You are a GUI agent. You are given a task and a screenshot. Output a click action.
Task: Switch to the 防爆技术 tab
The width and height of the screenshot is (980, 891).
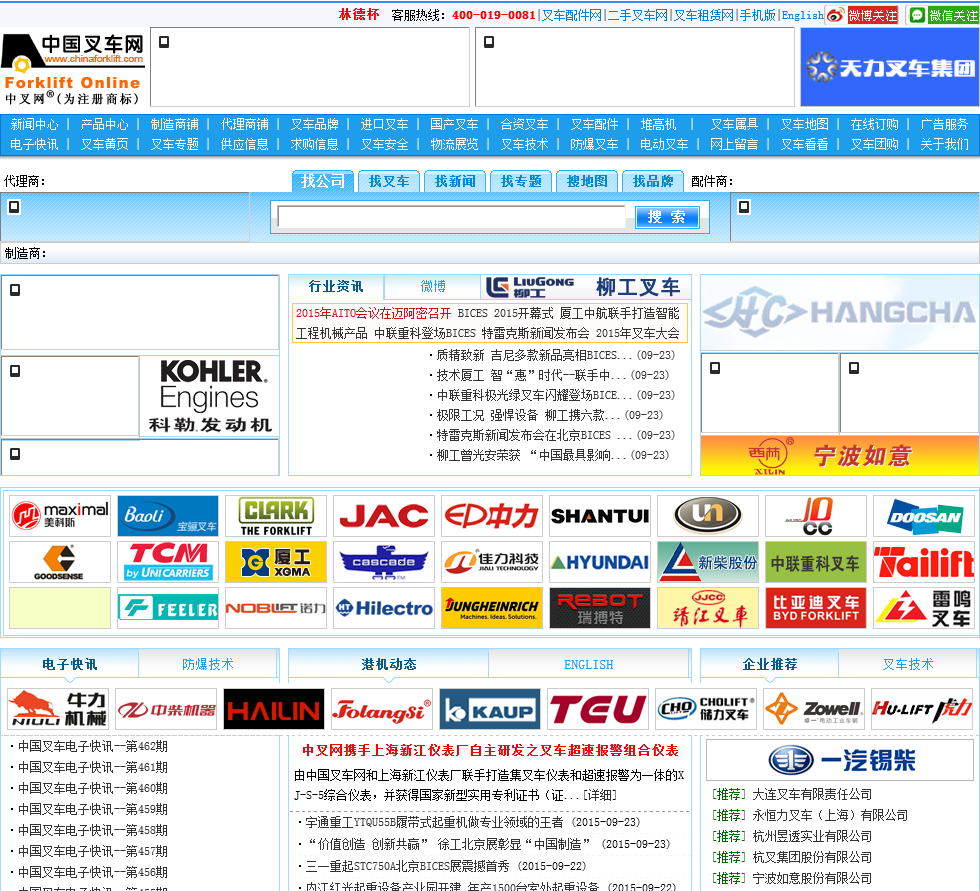[208, 664]
